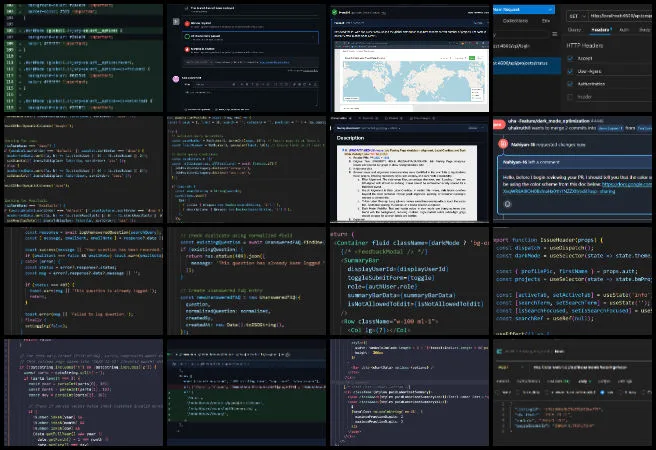Uncheck the User-Agent header checkbox

pos(570,71)
